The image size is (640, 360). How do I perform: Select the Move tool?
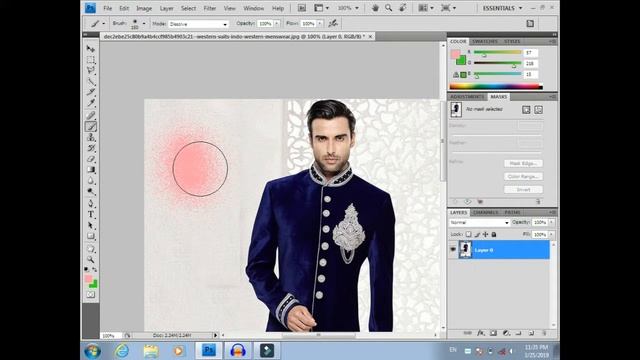click(91, 49)
